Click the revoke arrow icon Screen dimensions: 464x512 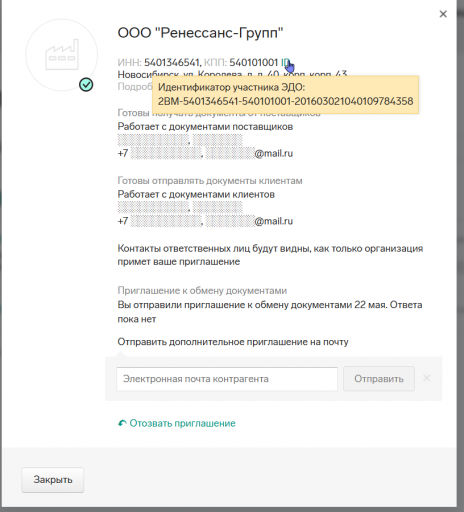[122, 423]
